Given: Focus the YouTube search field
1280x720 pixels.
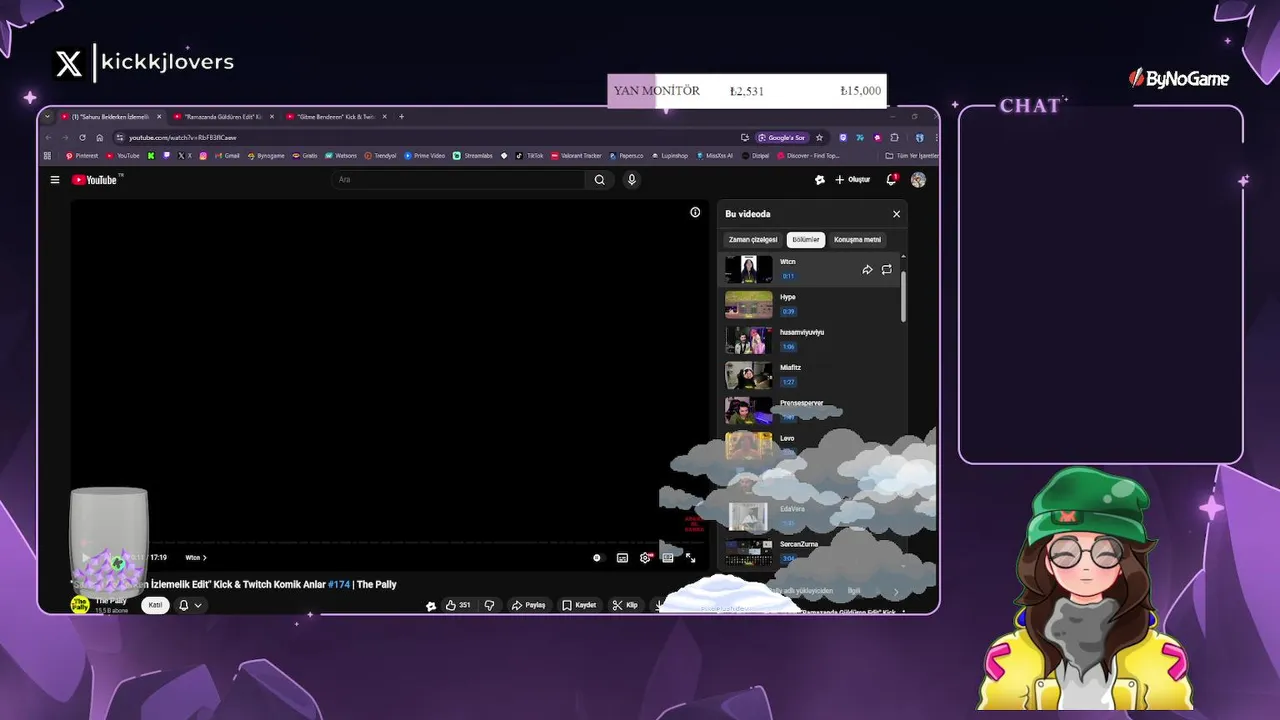Looking at the screenshot, I should 458,180.
